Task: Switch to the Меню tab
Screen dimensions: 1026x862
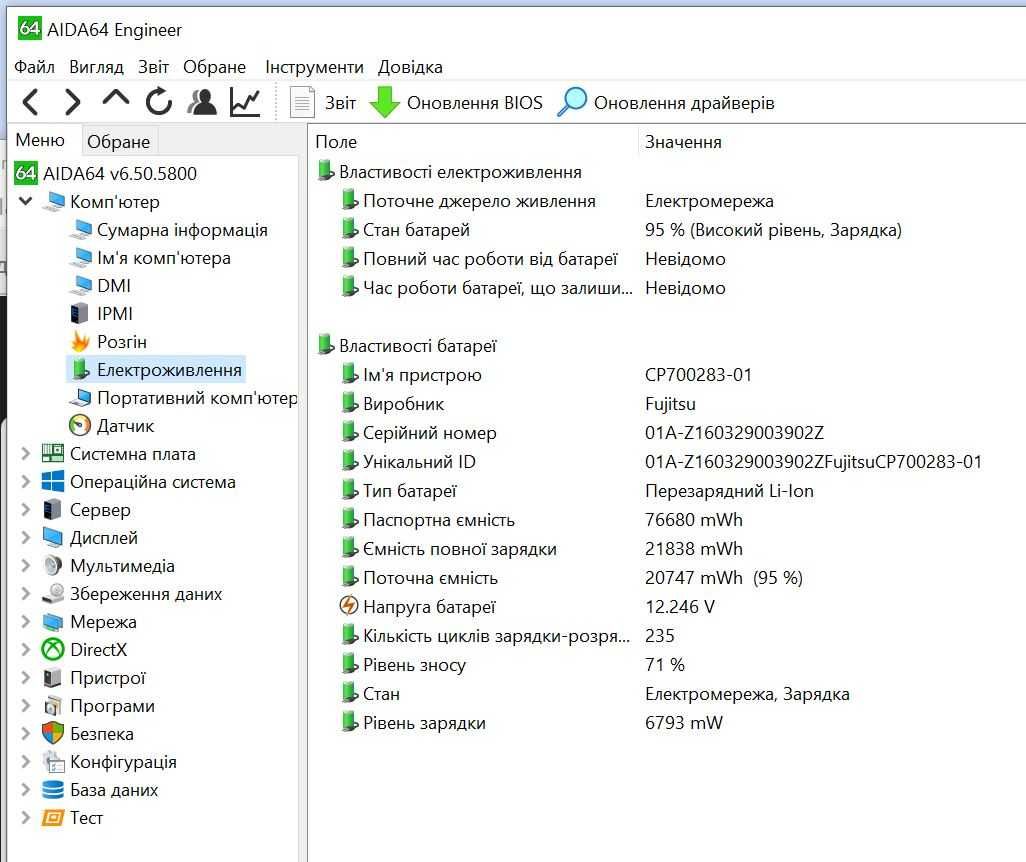Action: click(40, 140)
